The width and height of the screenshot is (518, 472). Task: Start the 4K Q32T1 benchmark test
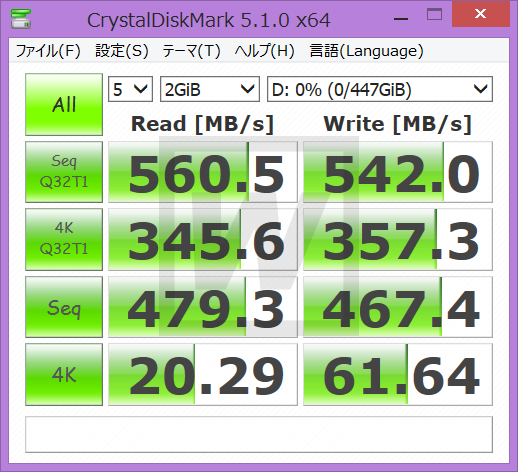pyautogui.click(x=64, y=239)
